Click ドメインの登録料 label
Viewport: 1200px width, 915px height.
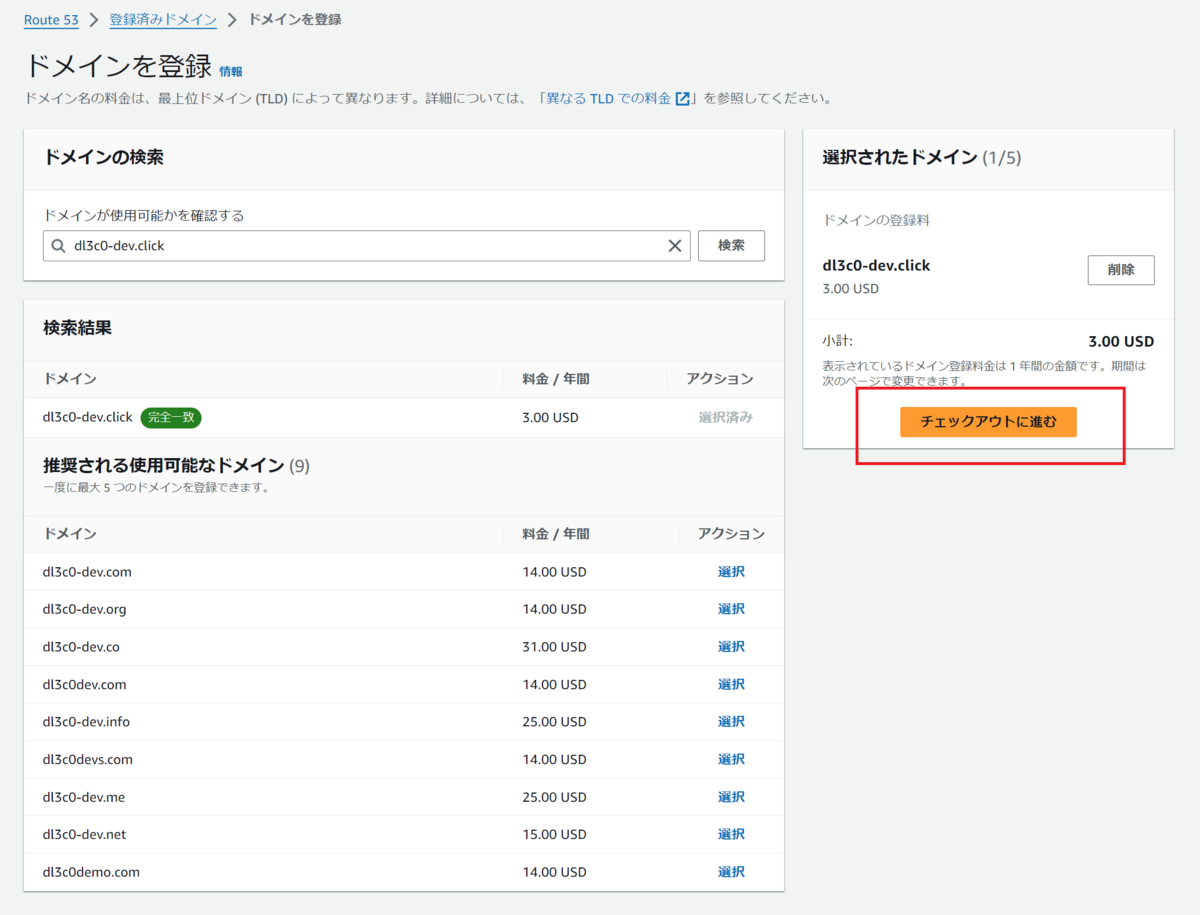[x=876, y=220]
